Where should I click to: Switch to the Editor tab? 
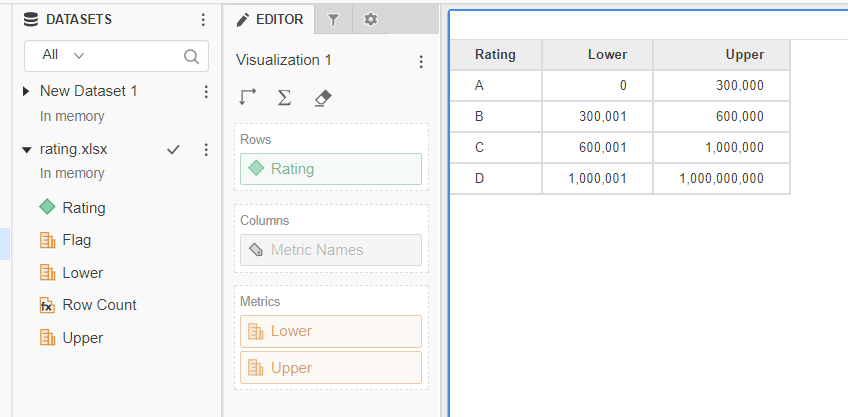coord(269,19)
